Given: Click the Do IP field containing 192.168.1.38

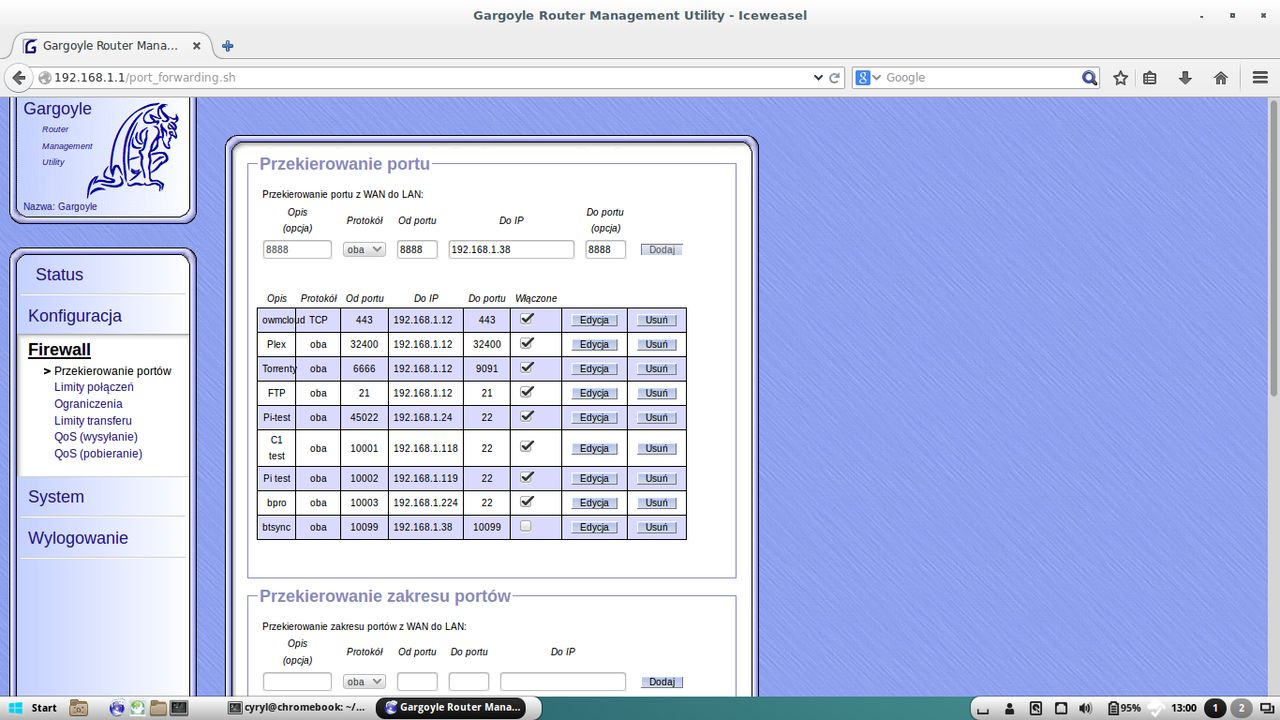Looking at the screenshot, I should pos(511,249).
